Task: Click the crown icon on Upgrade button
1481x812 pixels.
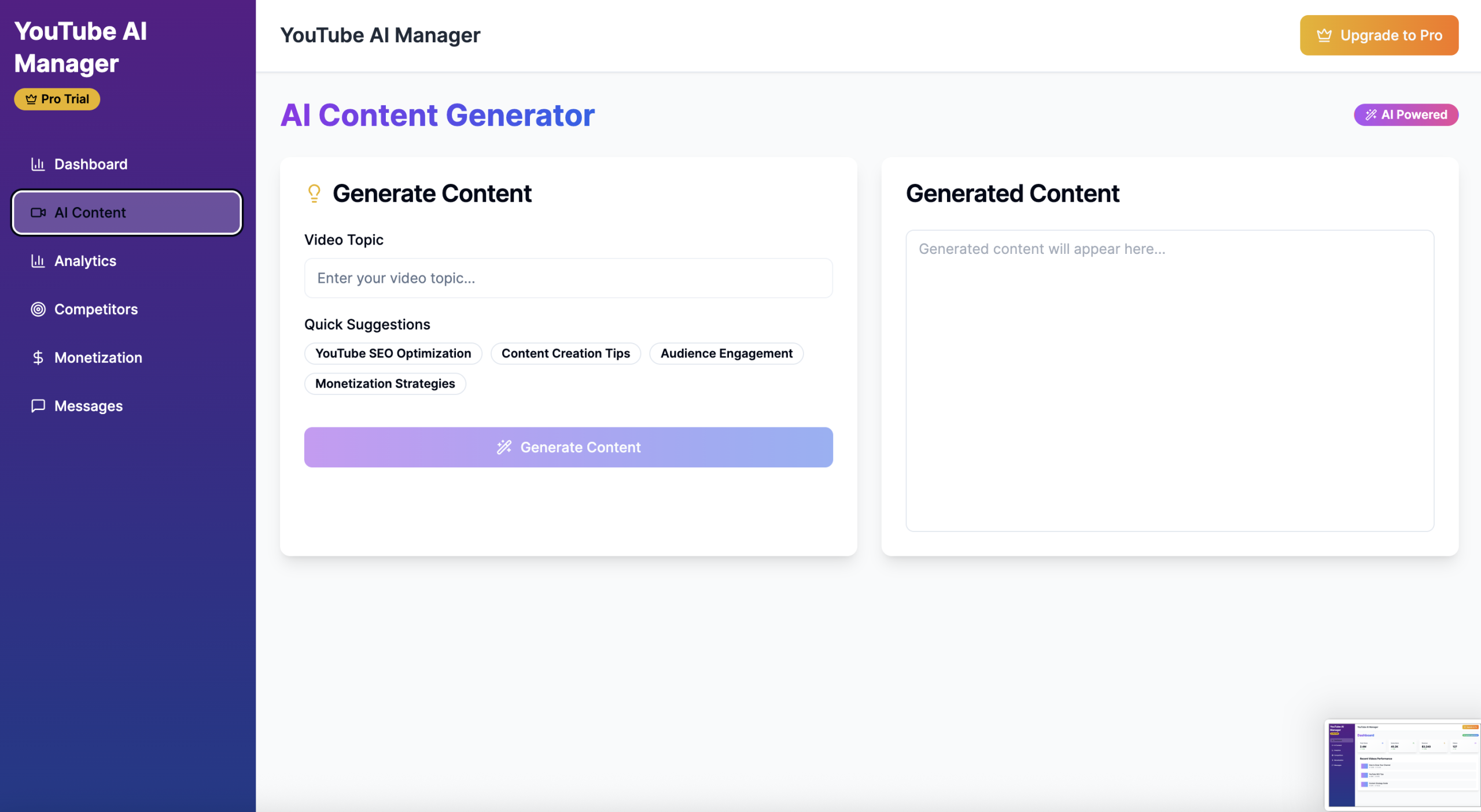Action: click(x=1324, y=35)
